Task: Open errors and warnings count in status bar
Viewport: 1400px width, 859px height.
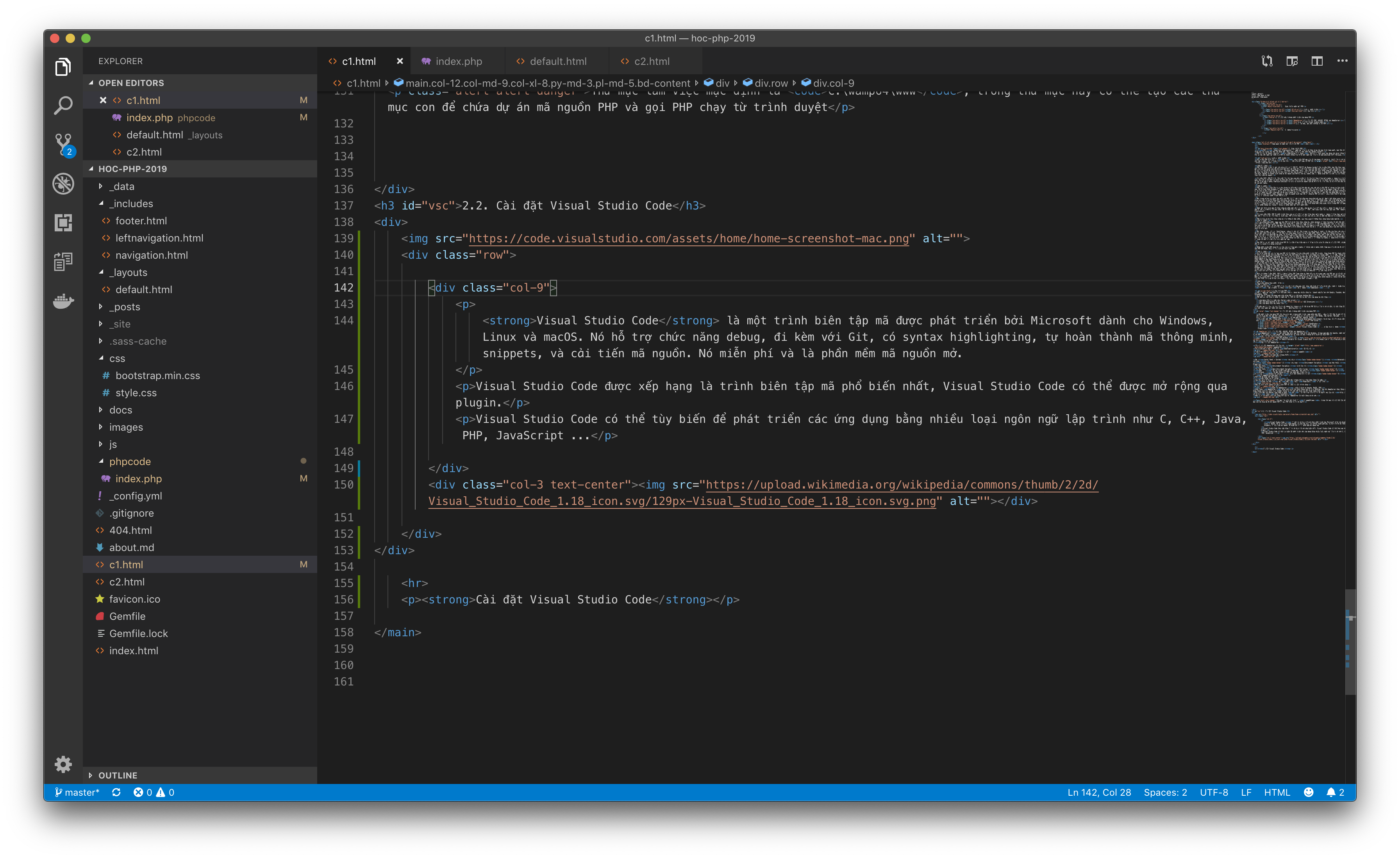Action: tap(154, 792)
